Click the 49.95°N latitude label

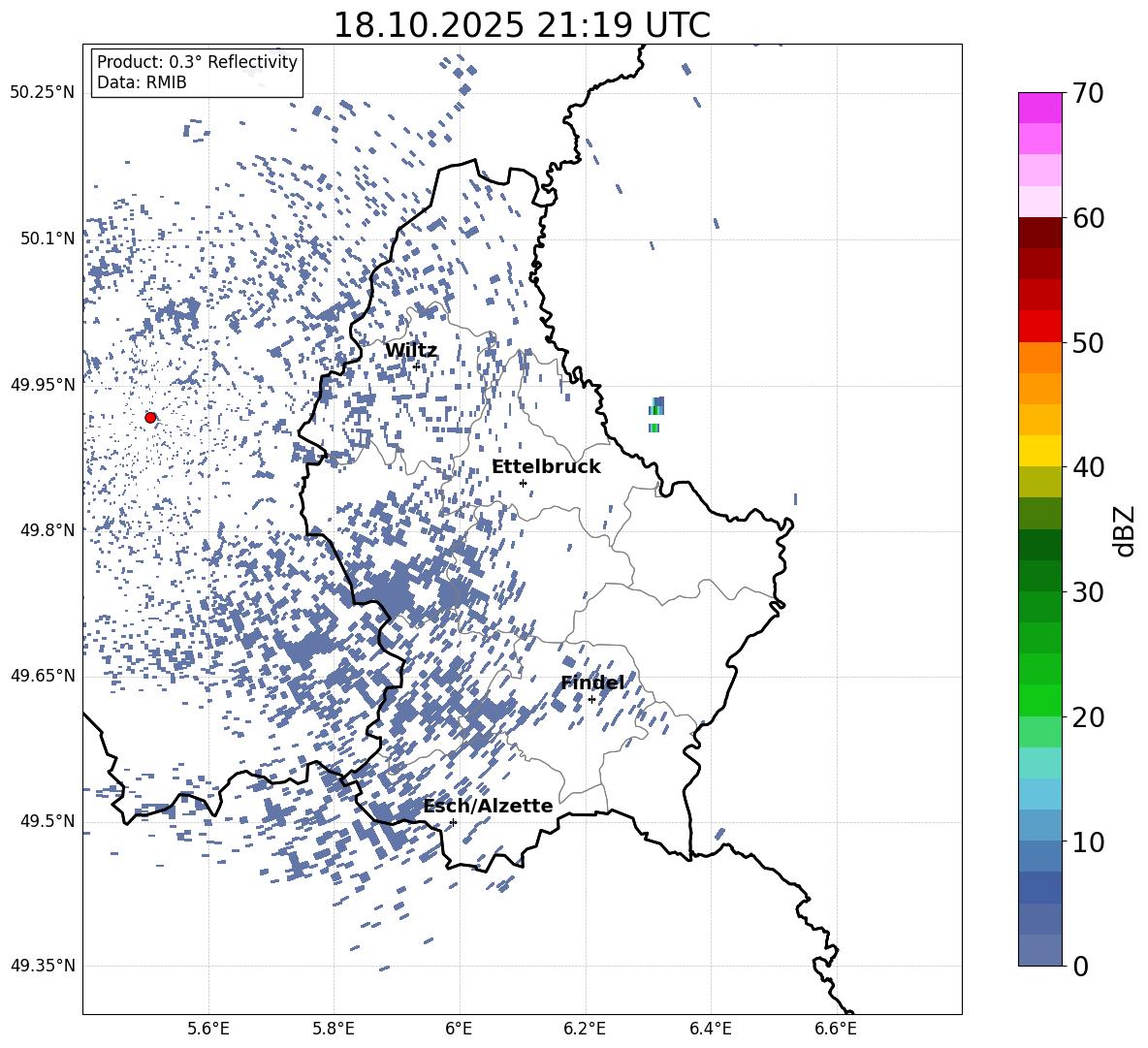point(43,385)
